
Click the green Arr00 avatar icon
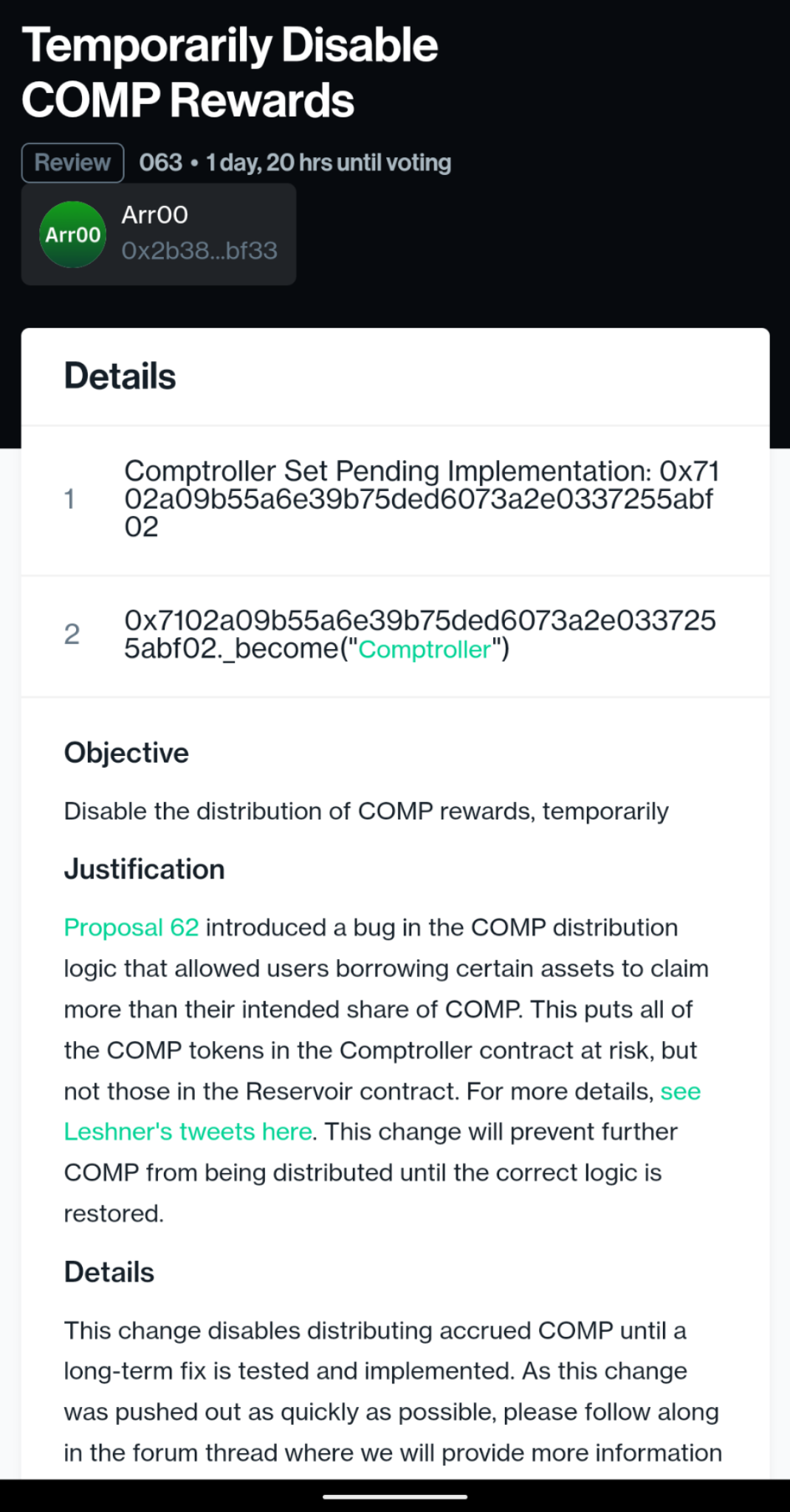click(72, 234)
